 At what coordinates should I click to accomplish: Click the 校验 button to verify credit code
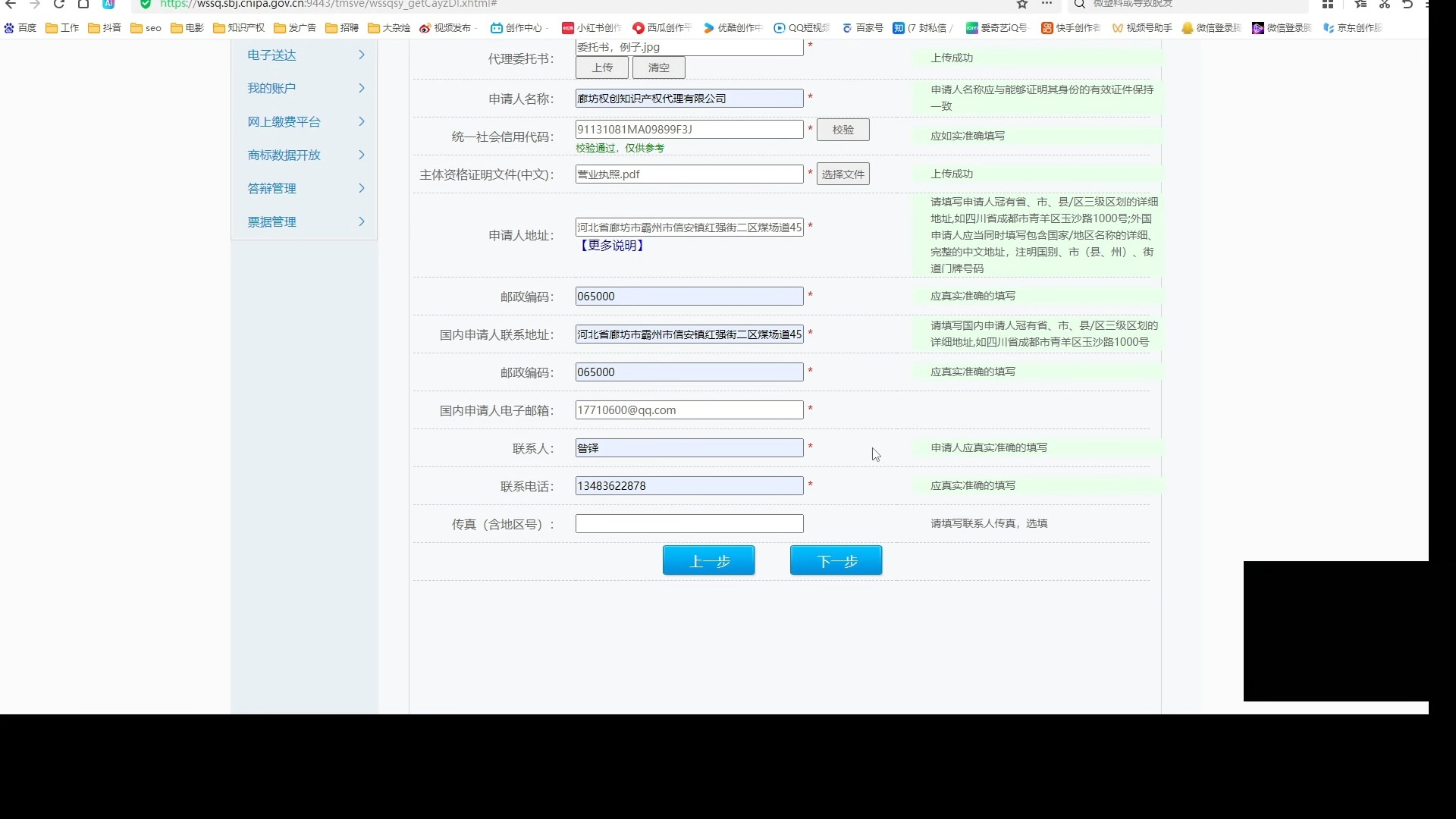coord(843,130)
